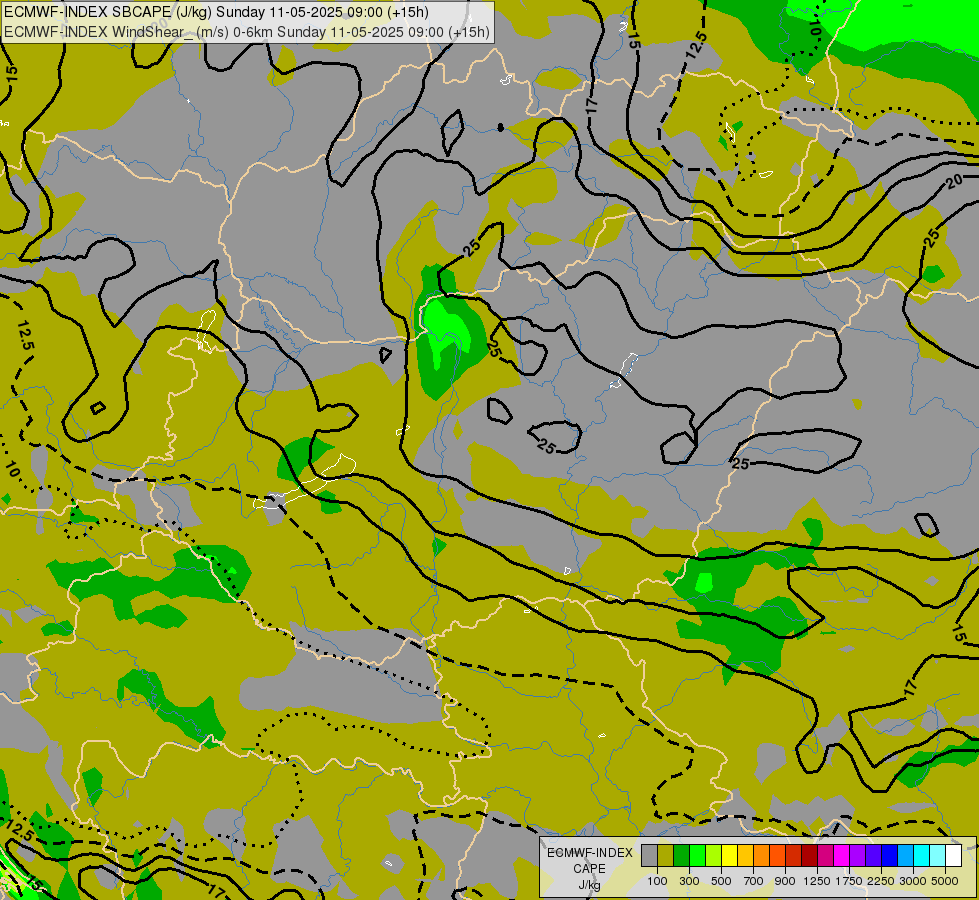Click the CAPE word in the legend
Screen dimensions: 979x900
point(589,869)
